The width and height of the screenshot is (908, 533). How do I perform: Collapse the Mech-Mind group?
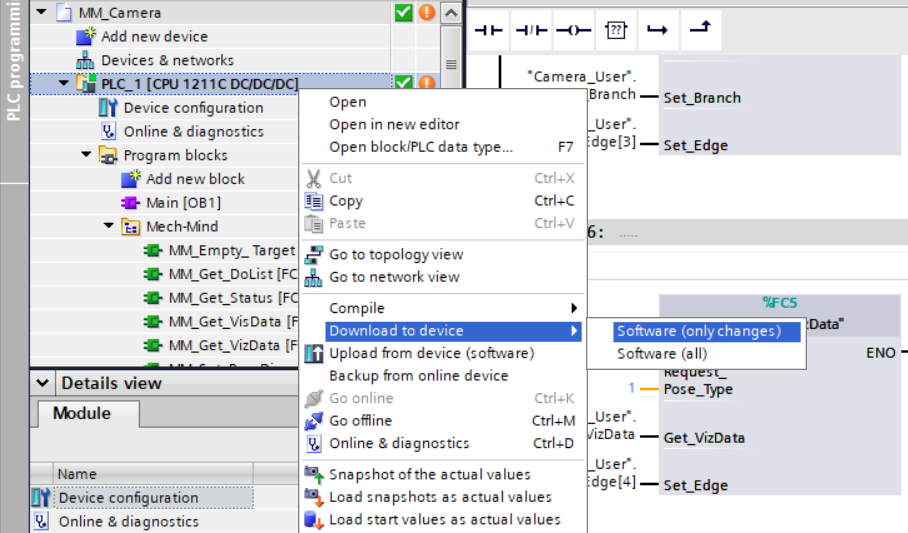tap(109, 227)
